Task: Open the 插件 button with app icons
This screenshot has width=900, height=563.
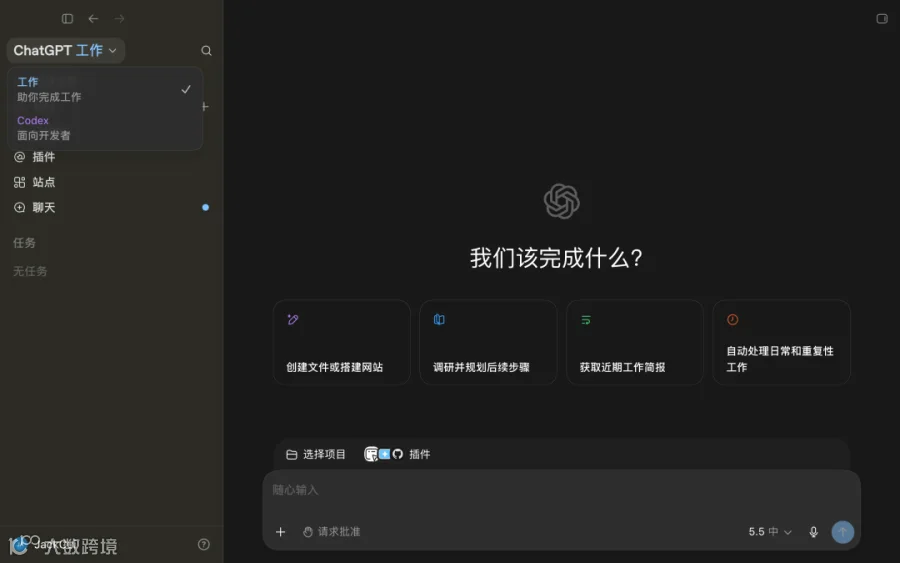Action: [397, 454]
